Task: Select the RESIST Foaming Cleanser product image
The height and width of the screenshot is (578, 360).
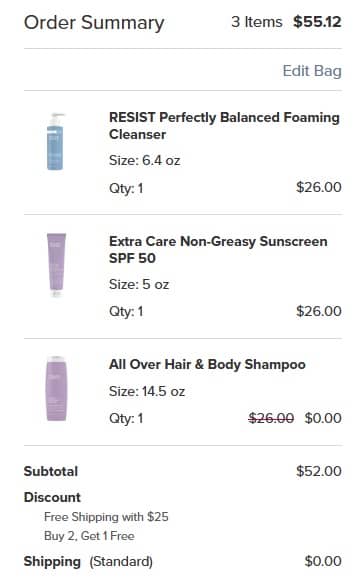Action: (x=55, y=142)
